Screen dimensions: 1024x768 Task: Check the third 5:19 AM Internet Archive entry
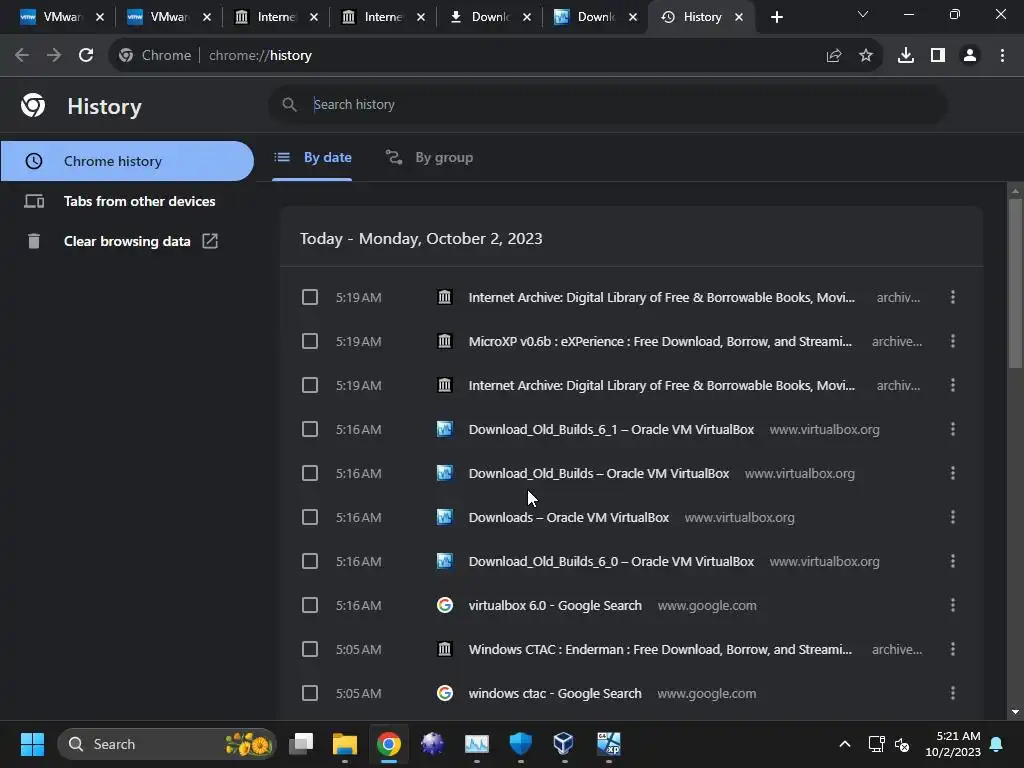(310, 385)
